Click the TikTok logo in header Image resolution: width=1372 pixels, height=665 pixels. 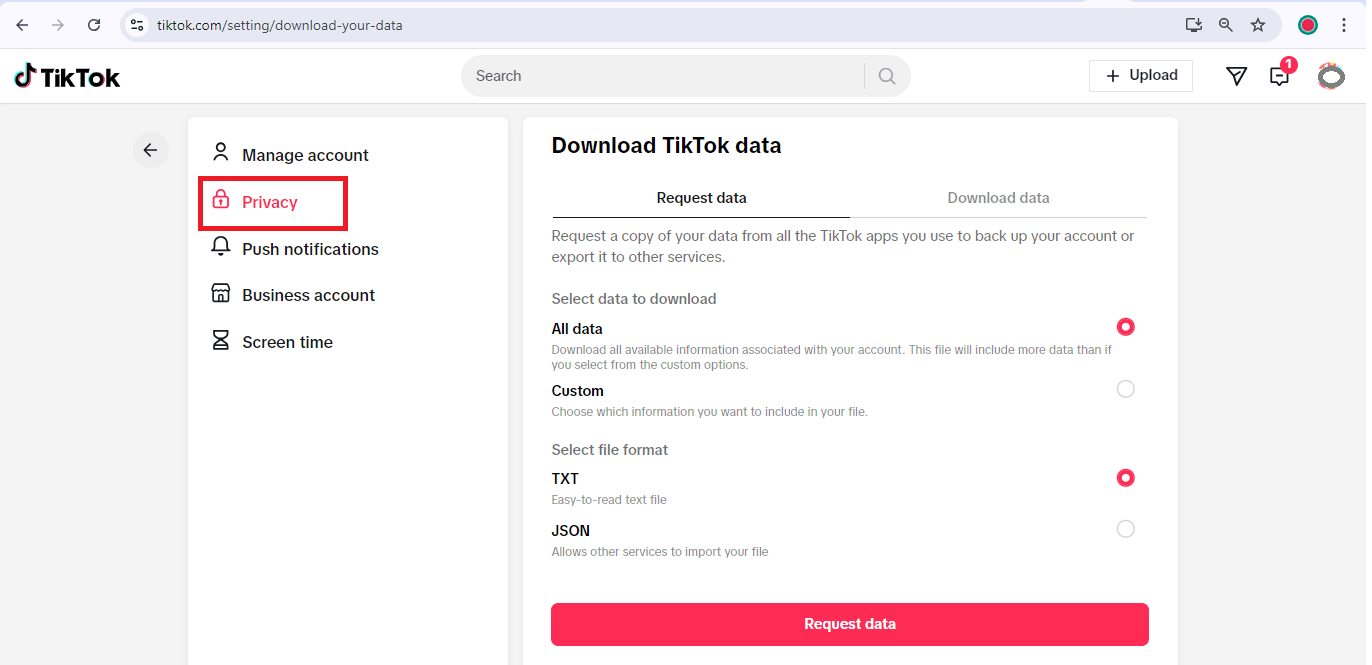(x=67, y=76)
